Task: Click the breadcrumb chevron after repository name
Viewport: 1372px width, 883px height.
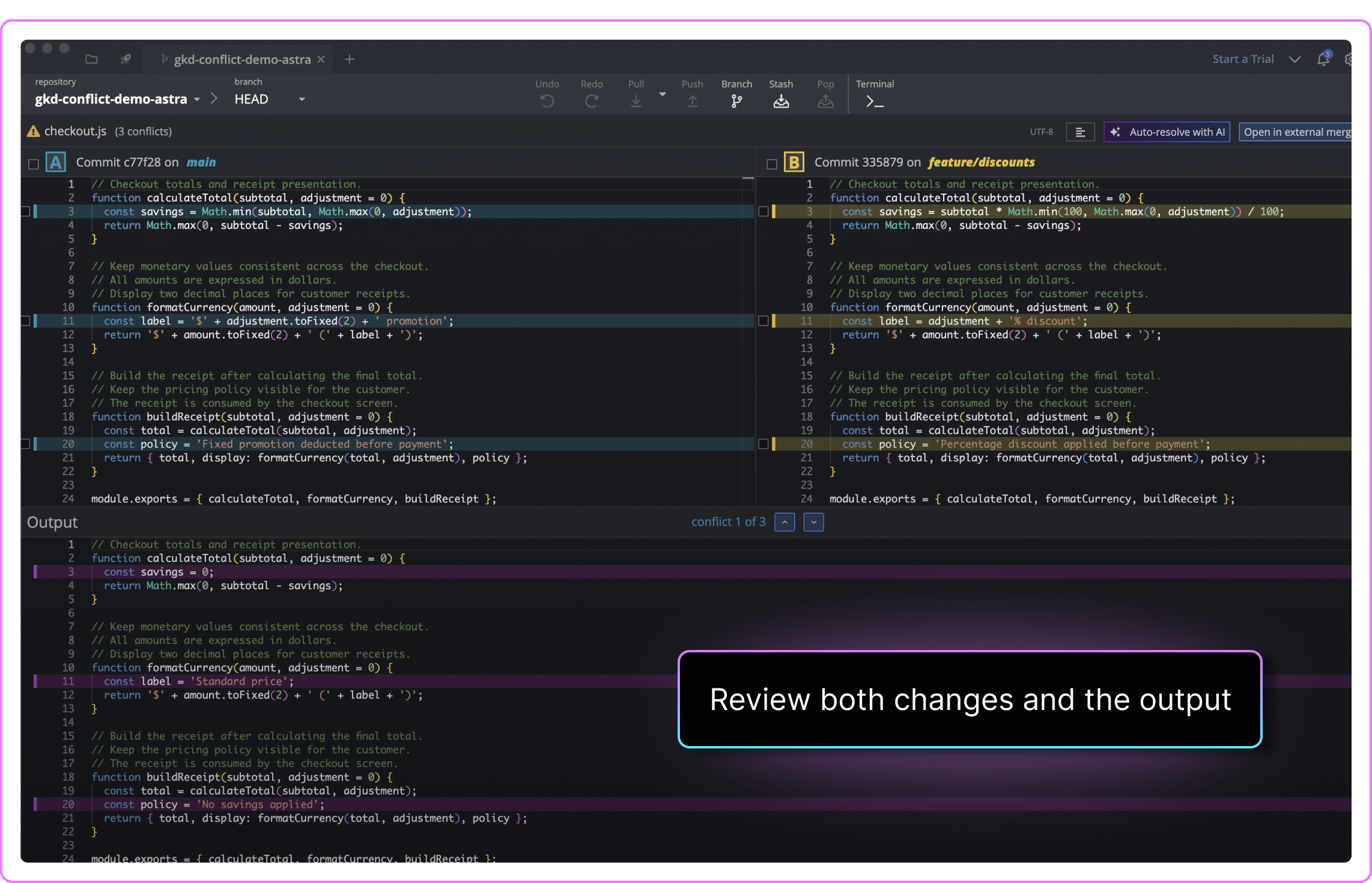Action: (214, 99)
